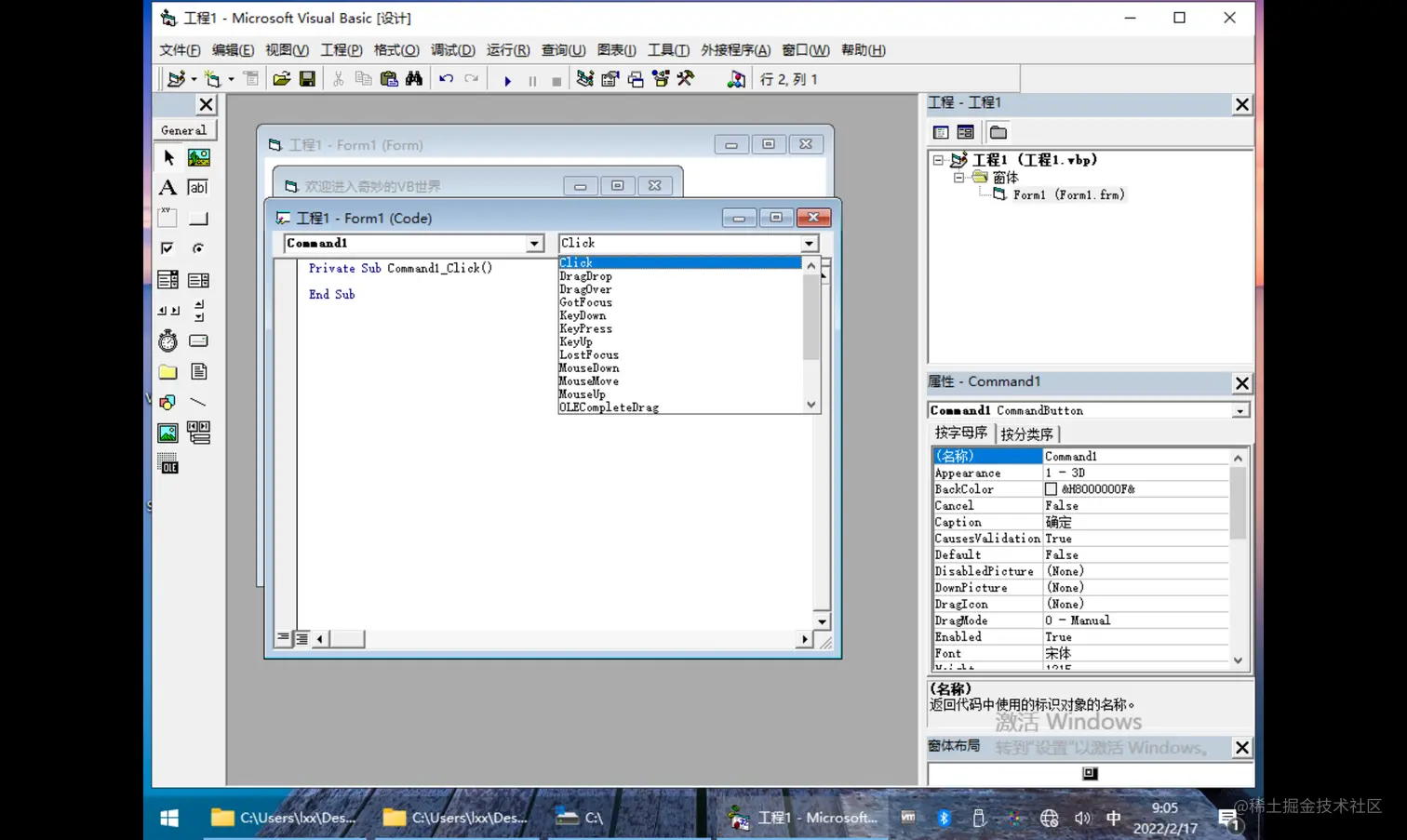The image size is (1407, 840).
Task: Select the CheckBox control tool
Action: point(167,248)
